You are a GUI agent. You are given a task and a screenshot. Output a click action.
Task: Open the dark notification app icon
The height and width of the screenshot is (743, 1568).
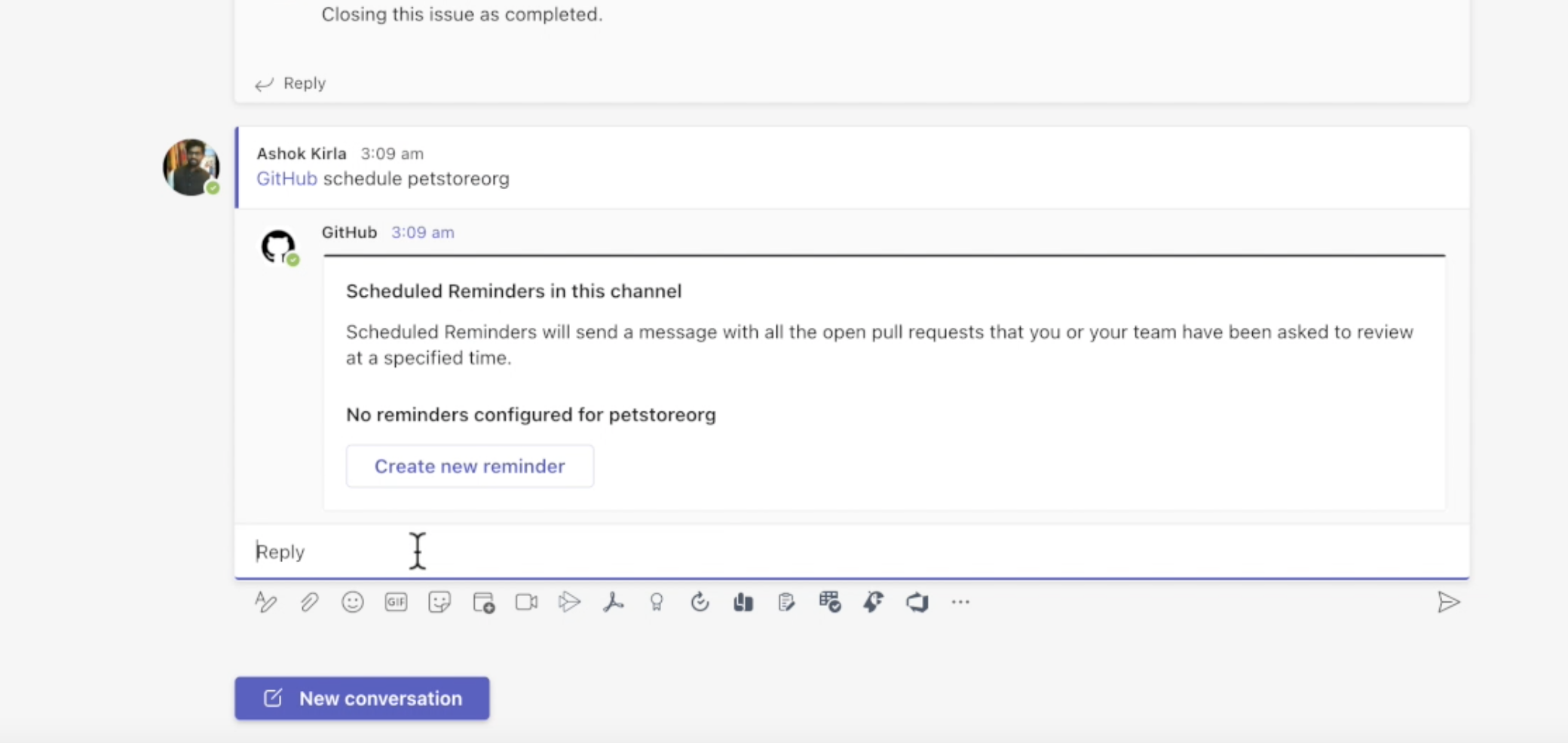(874, 601)
